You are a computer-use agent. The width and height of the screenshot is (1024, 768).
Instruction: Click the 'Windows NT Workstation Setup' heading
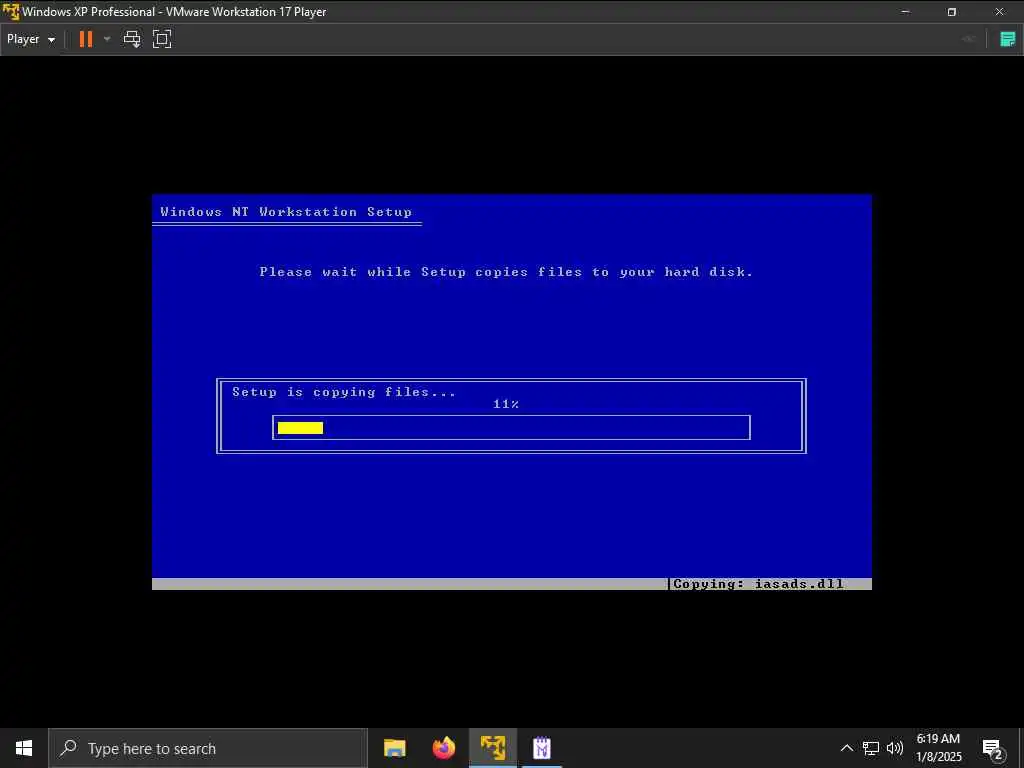pos(286,212)
